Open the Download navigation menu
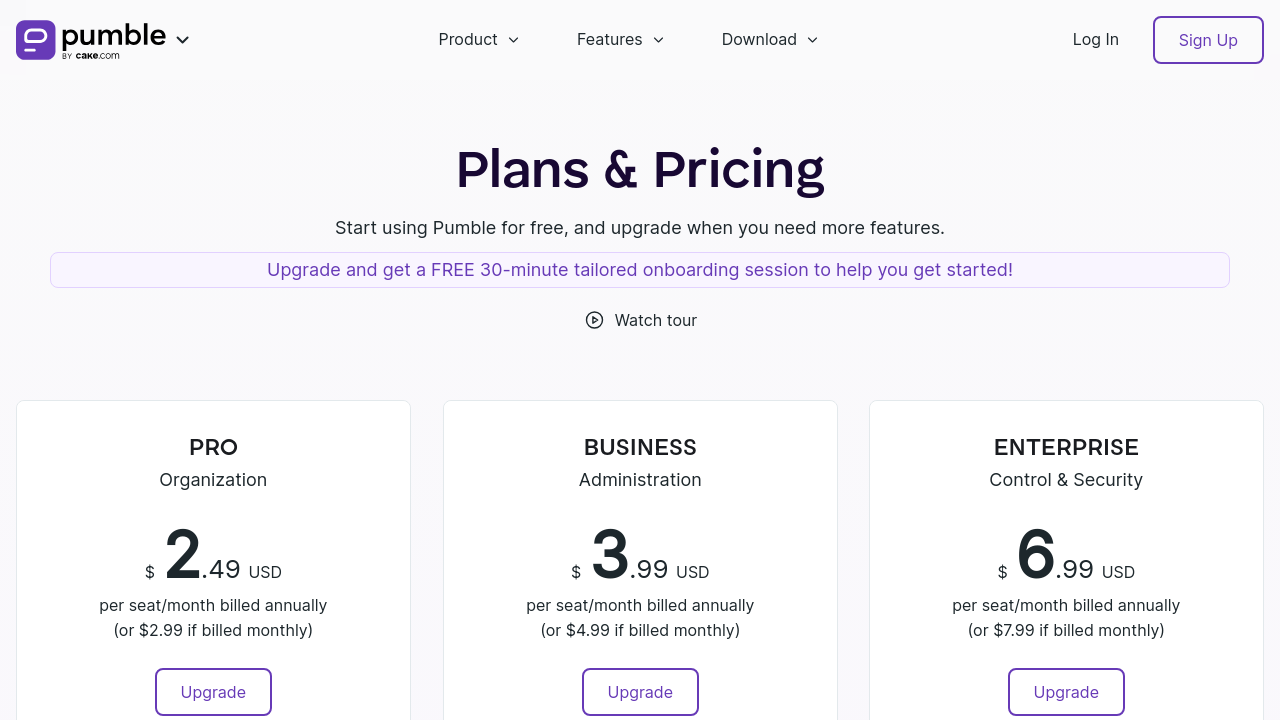Screen dimensions: 1280x720 769,40
